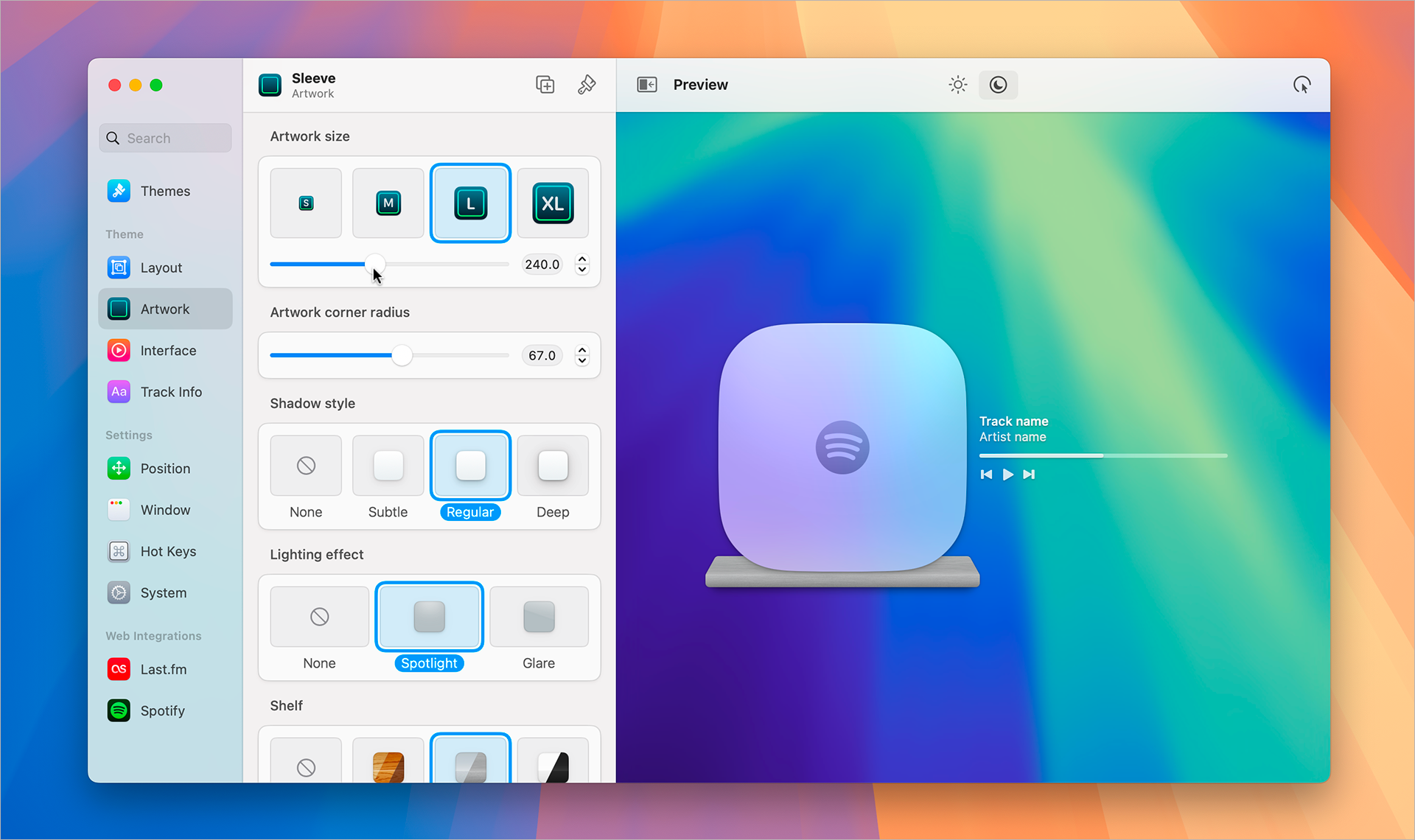
Task: Click the track progress bar in preview
Action: [x=1103, y=456]
